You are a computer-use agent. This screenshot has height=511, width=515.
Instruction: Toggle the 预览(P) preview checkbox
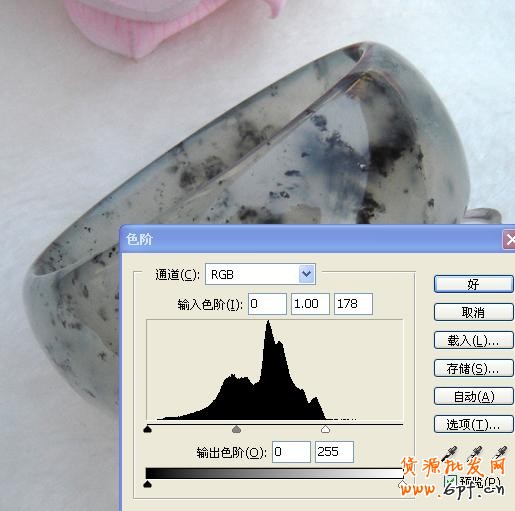(450, 482)
